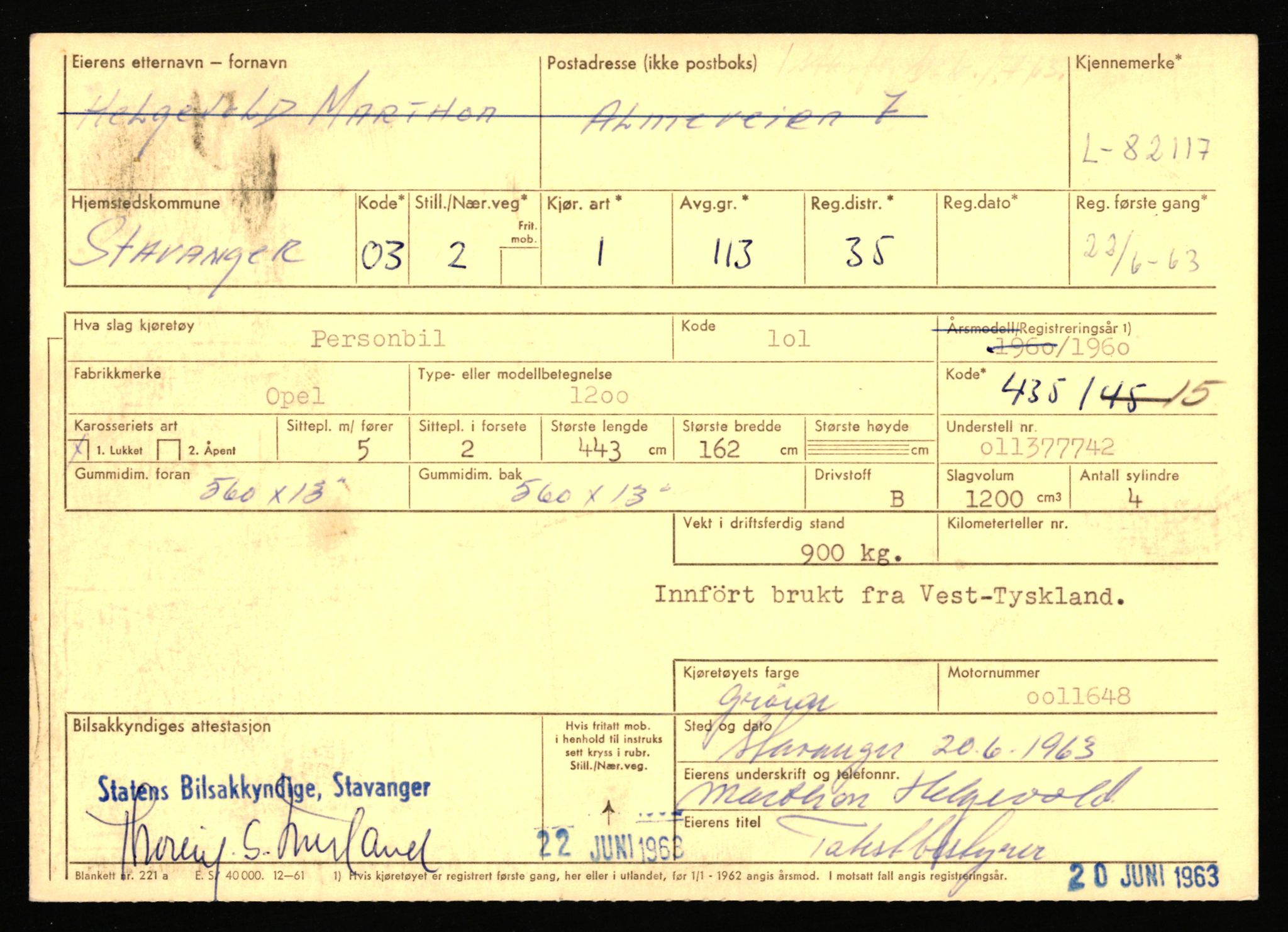The width and height of the screenshot is (1288, 932).
Task: Click the make 'Opel'
Action: (x=295, y=396)
